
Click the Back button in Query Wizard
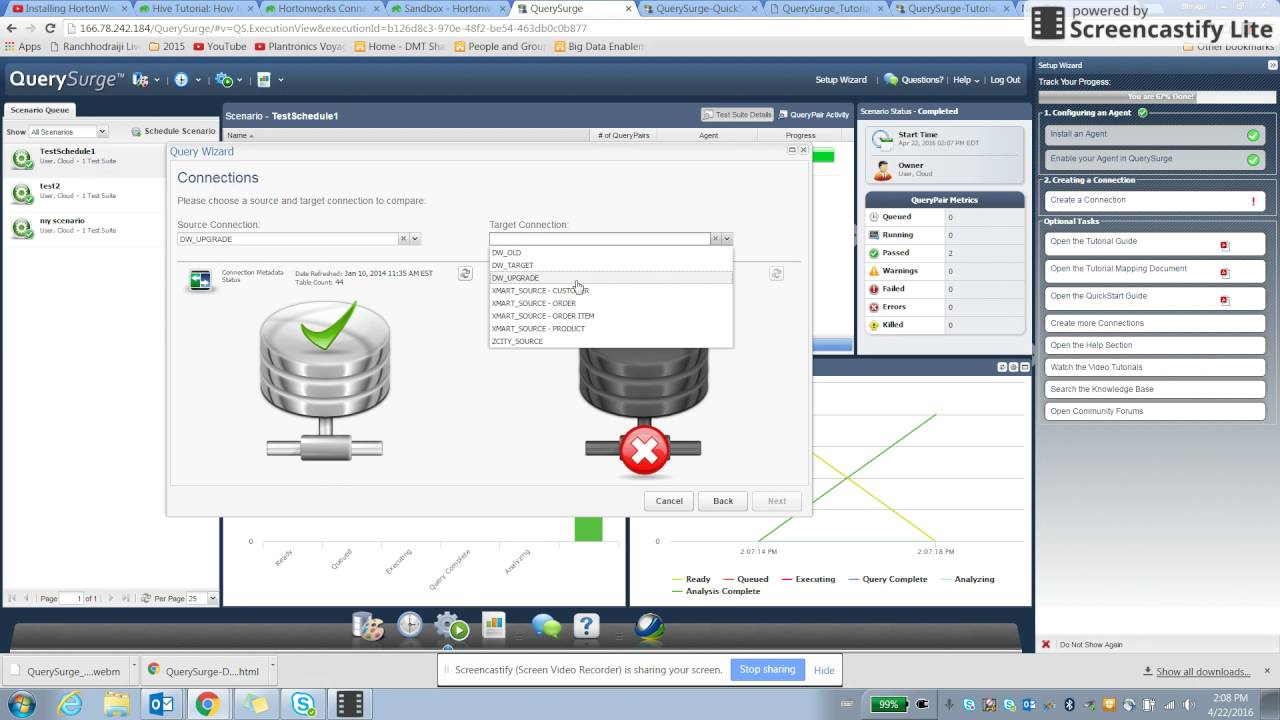[x=723, y=501]
